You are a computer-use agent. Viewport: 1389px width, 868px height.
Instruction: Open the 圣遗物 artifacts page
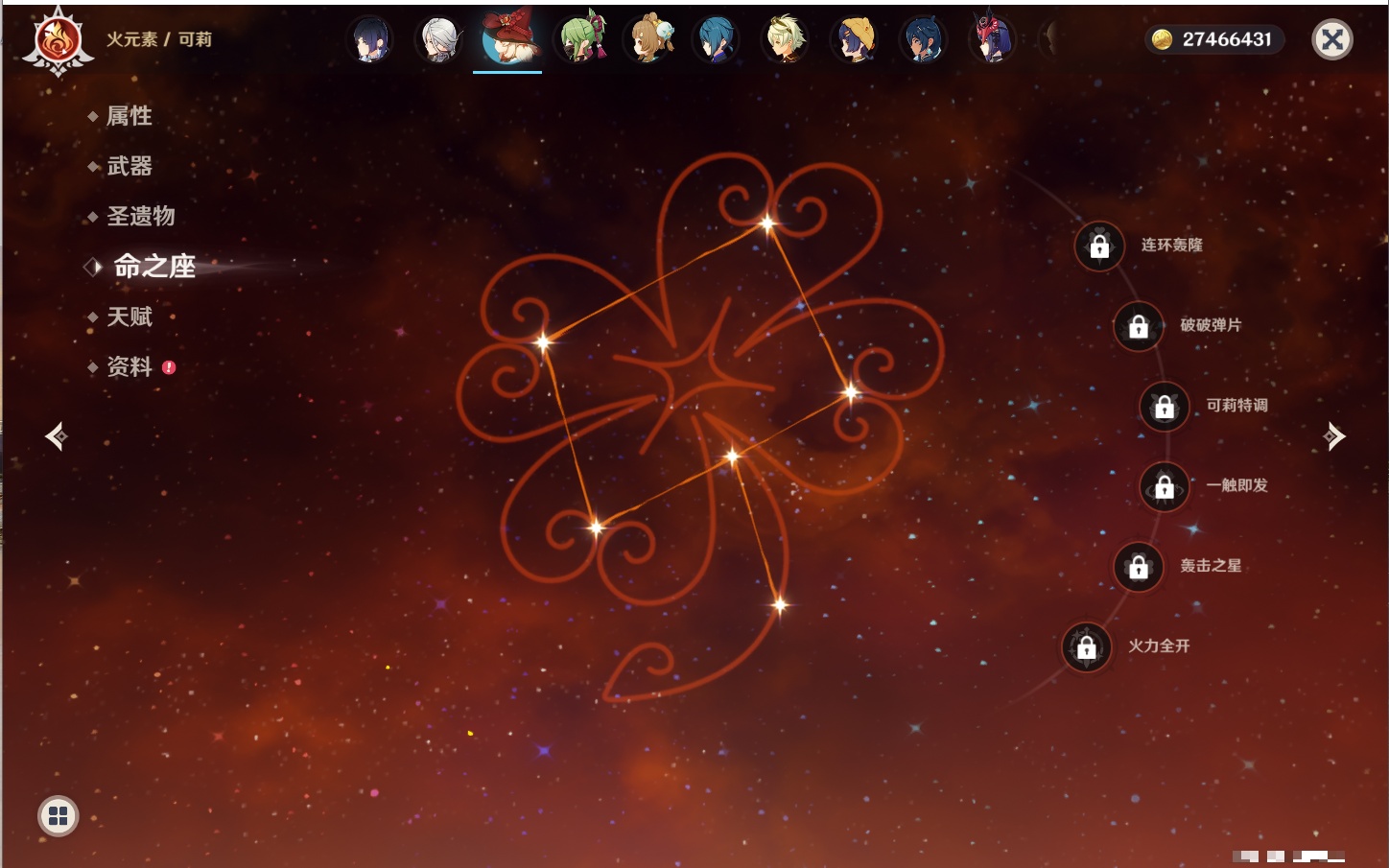(x=141, y=216)
